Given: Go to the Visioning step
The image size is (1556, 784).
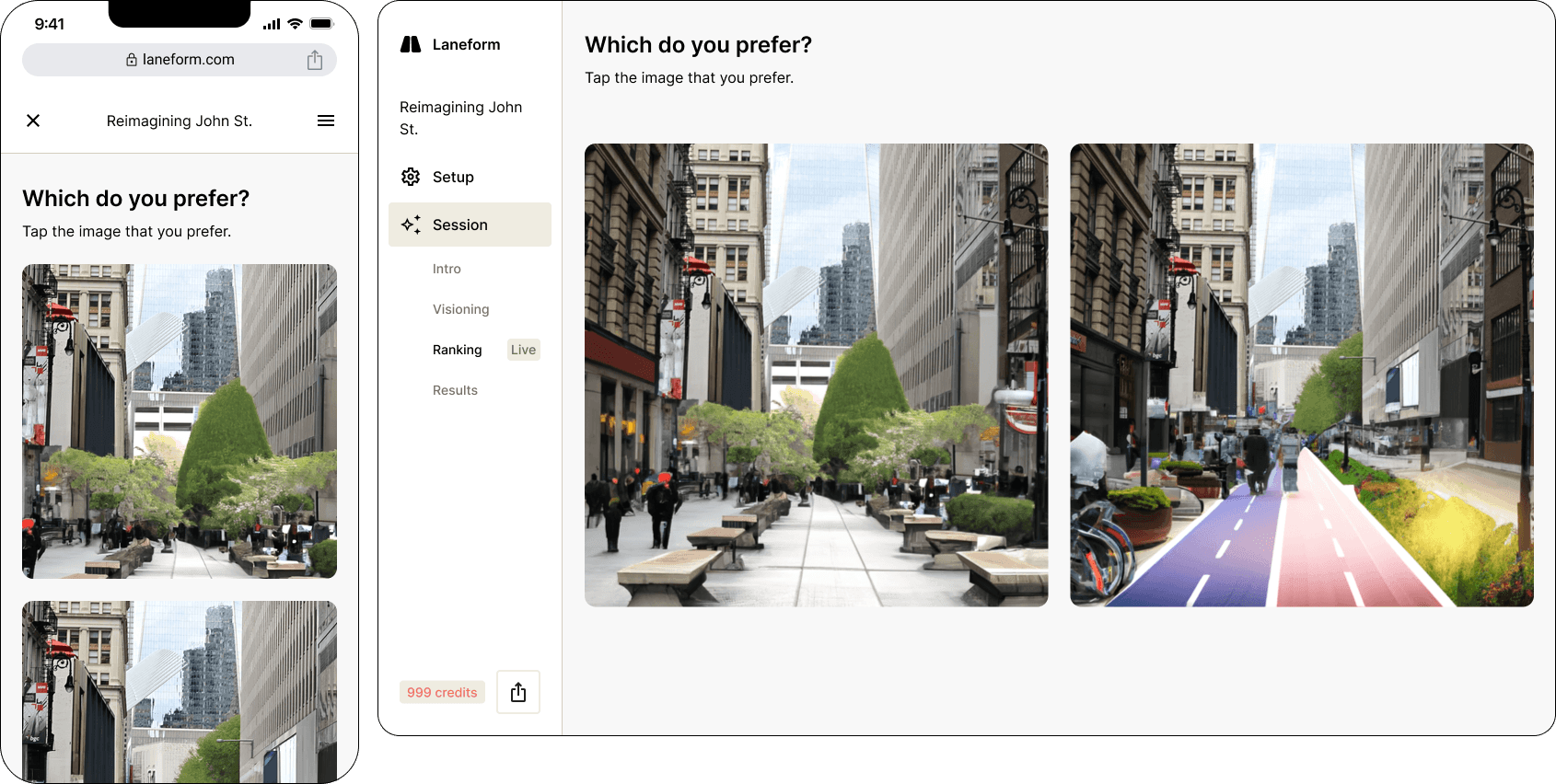Looking at the screenshot, I should (460, 309).
